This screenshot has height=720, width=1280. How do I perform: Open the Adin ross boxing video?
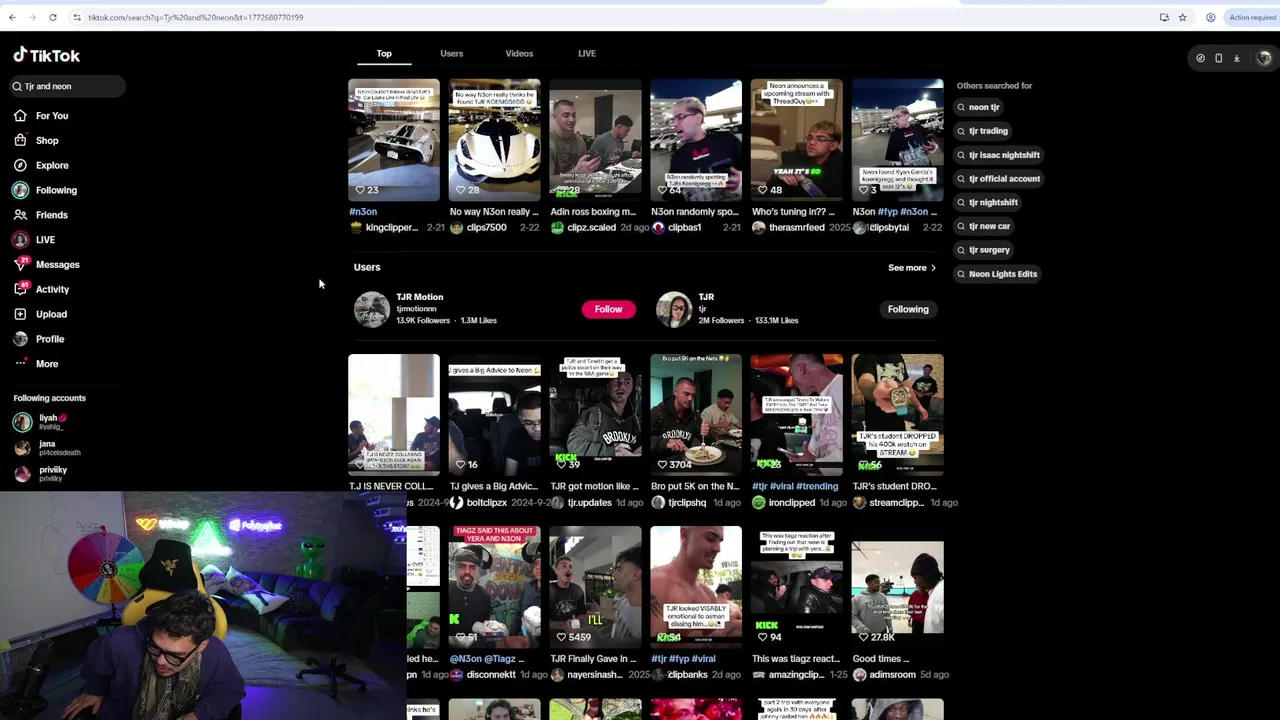click(595, 140)
